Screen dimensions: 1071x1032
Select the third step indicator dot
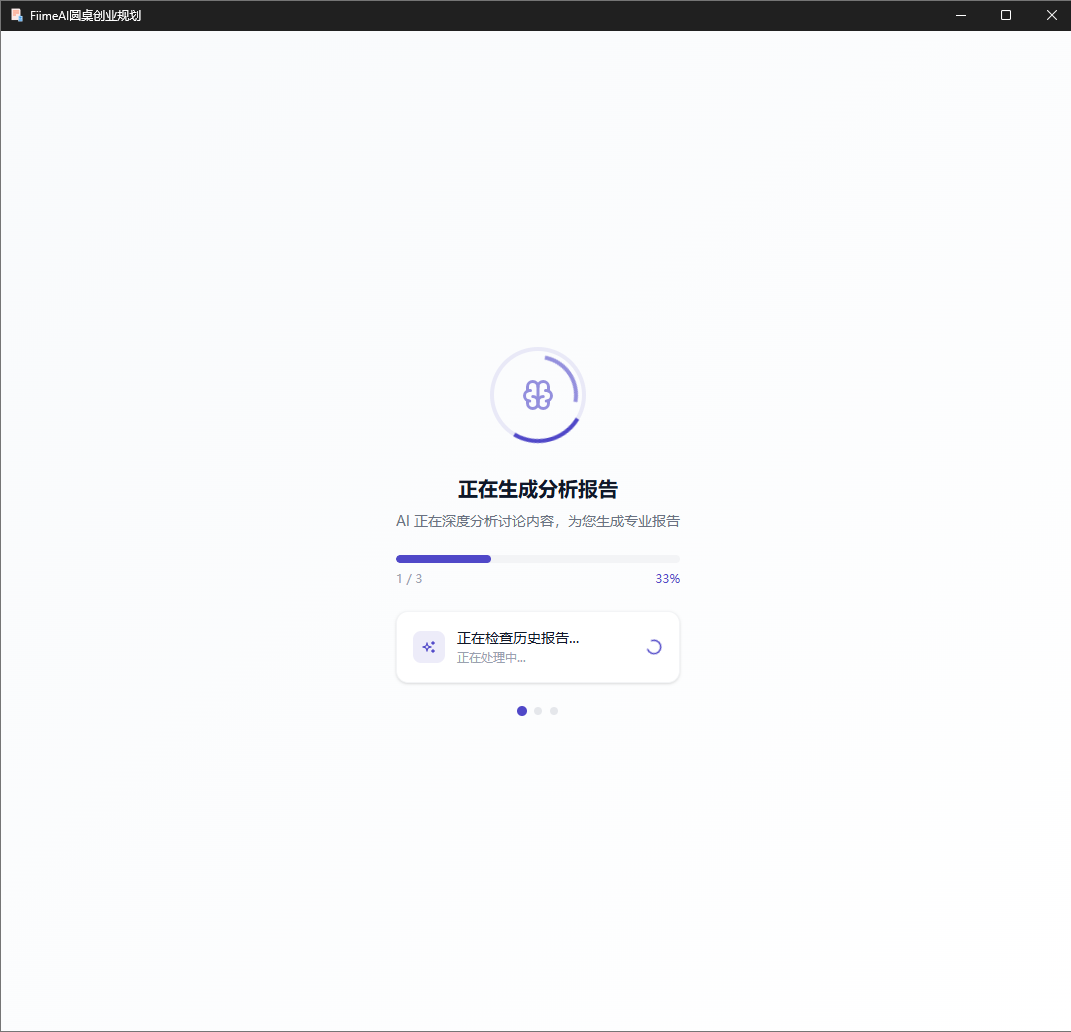(554, 711)
